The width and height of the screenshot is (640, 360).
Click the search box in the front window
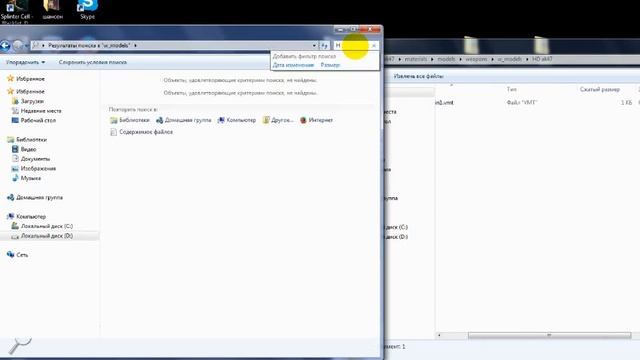[x=356, y=45]
